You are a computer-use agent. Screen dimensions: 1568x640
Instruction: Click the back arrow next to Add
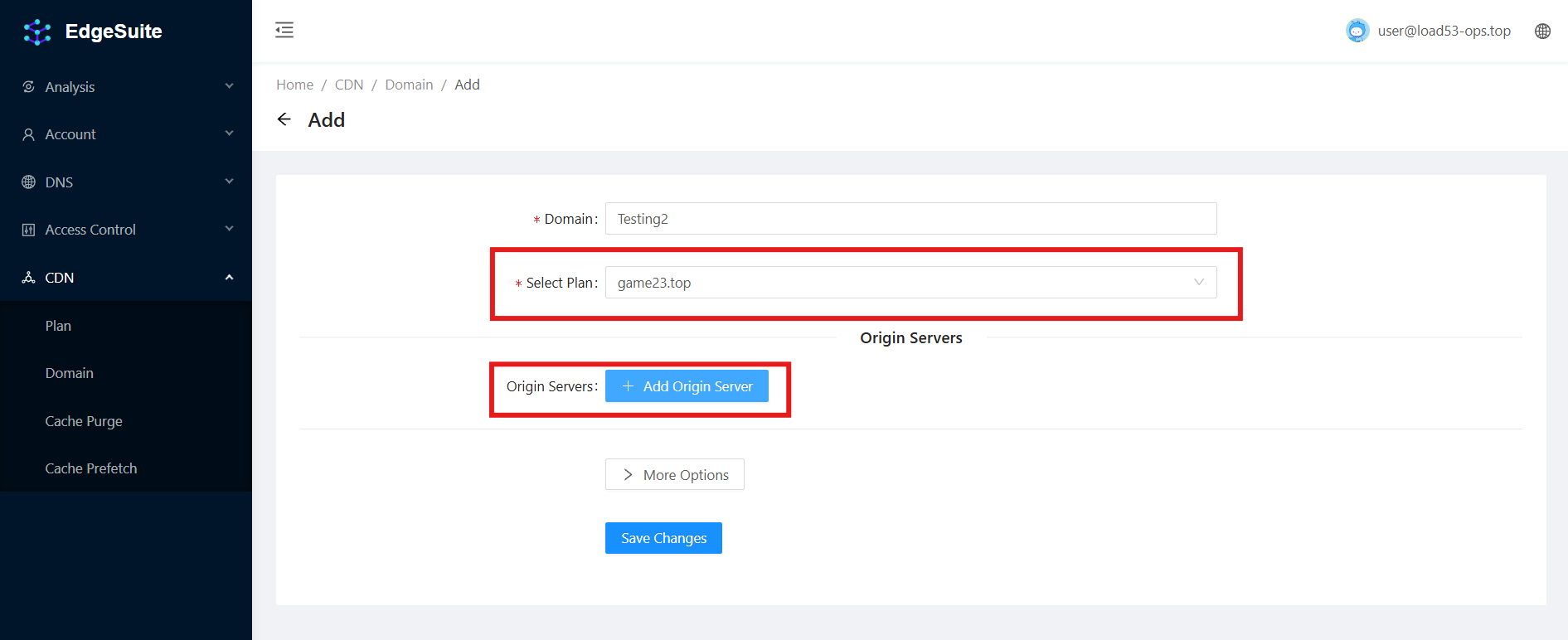coord(284,119)
